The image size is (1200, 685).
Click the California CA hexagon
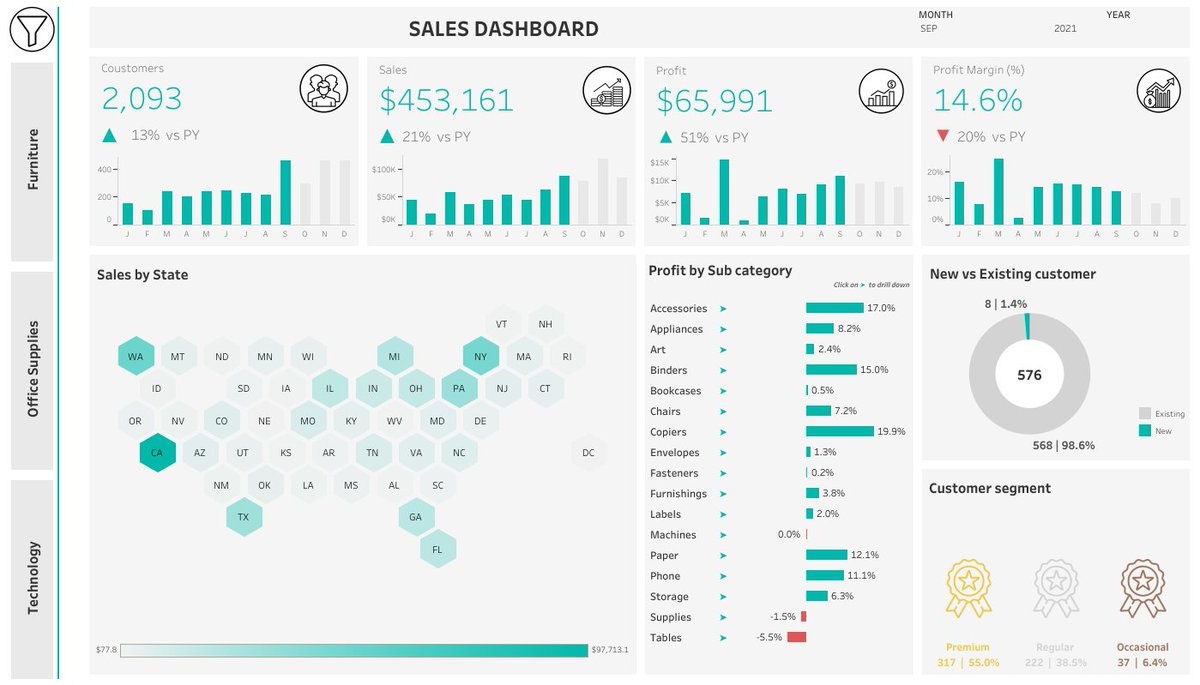[157, 453]
